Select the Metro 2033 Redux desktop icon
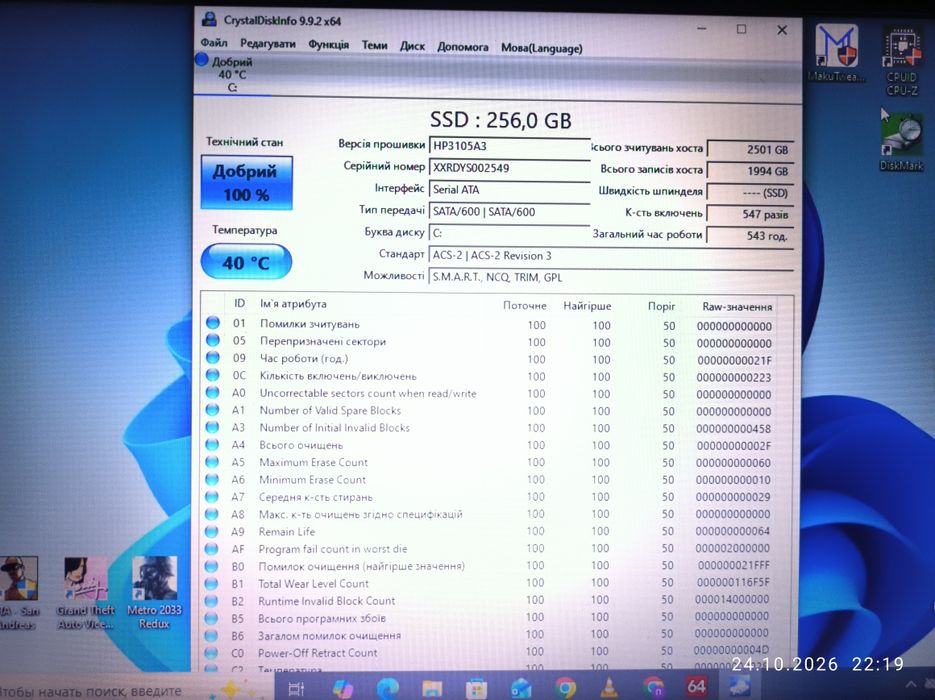 pyautogui.click(x=154, y=593)
